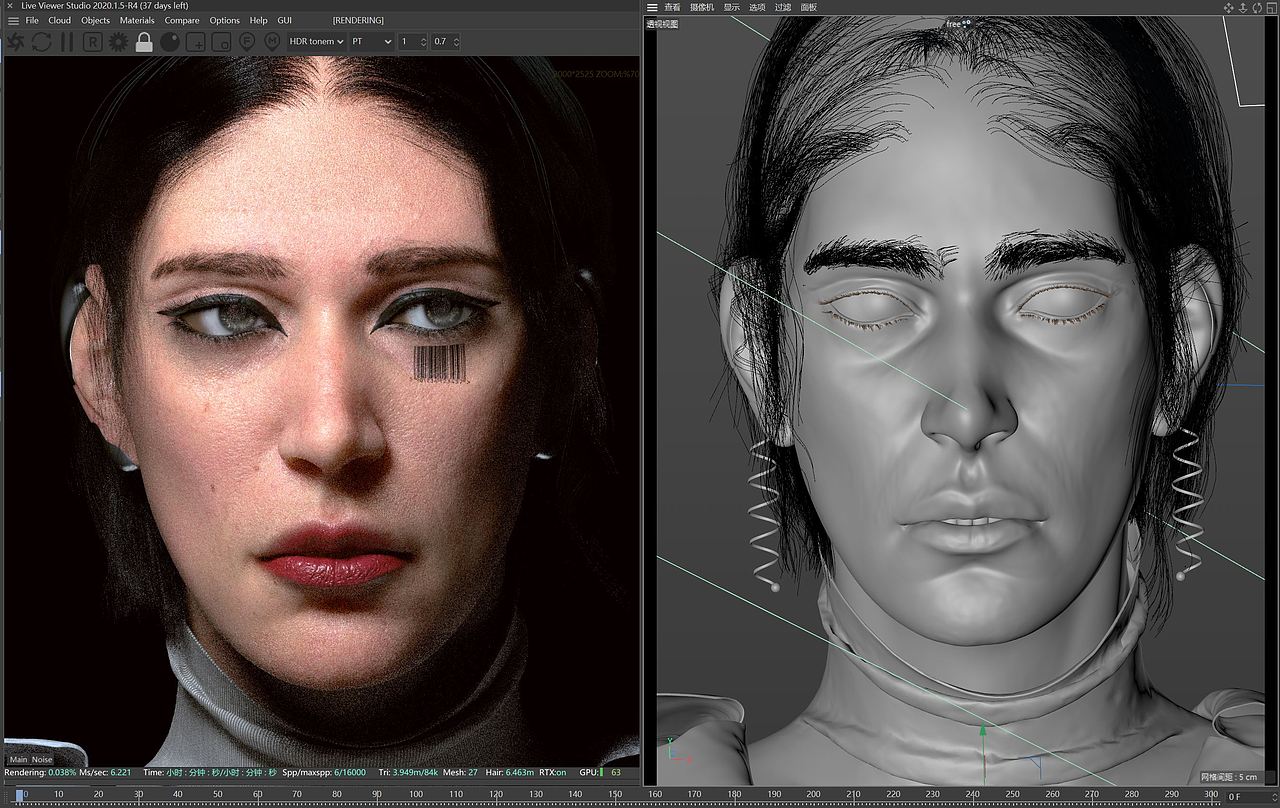Viewport: 1280px width, 808px height.
Task: Enable the render region icon with plus
Action: coord(196,42)
